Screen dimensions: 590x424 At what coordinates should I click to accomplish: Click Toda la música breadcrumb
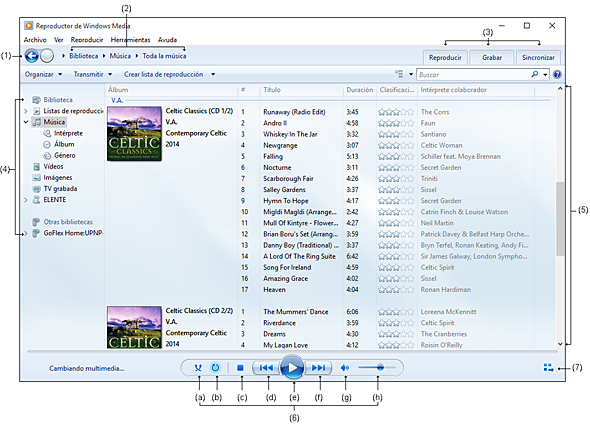click(164, 56)
